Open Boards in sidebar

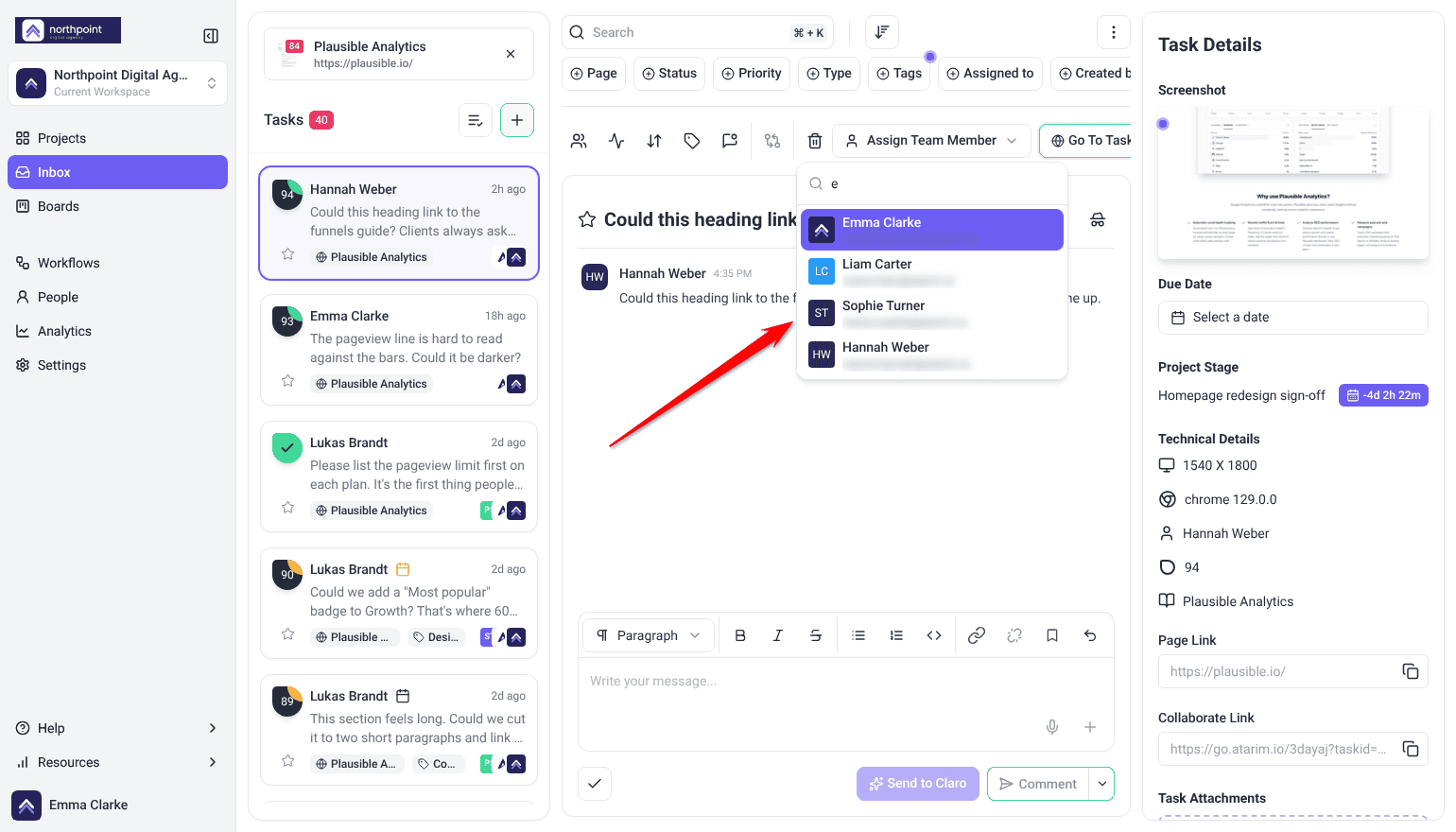(117, 206)
